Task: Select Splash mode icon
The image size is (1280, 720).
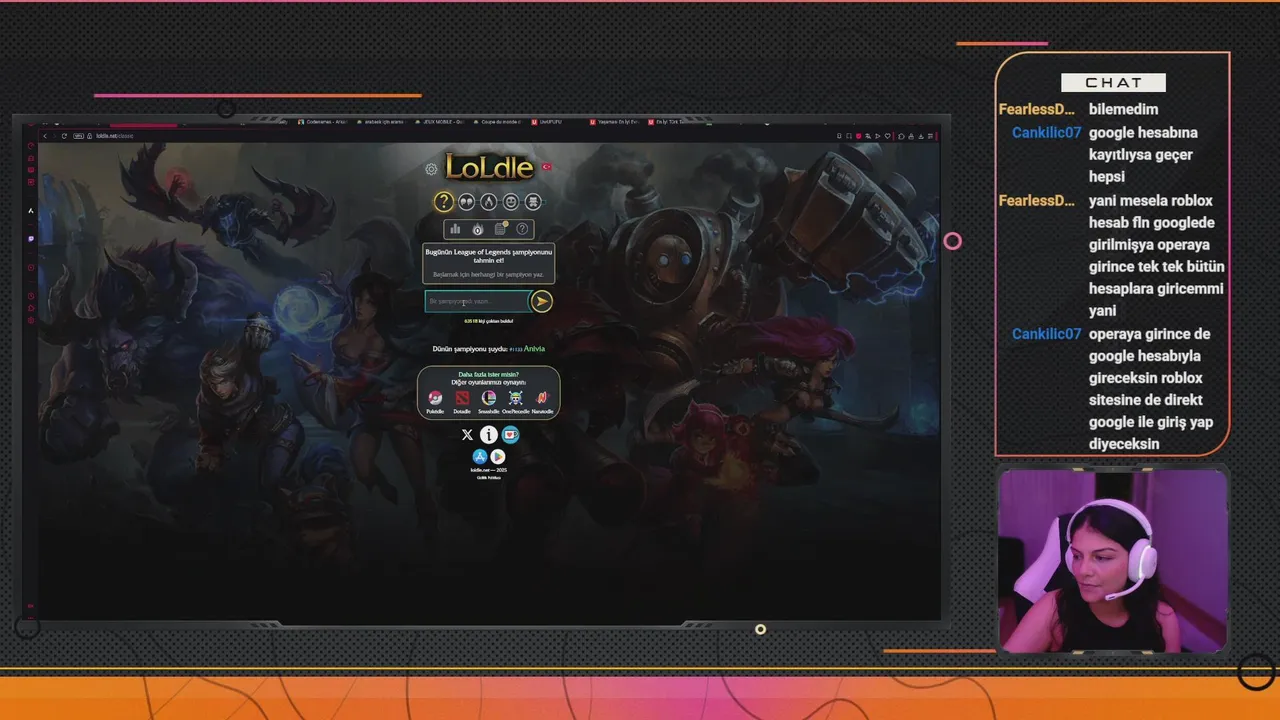Action: point(533,202)
